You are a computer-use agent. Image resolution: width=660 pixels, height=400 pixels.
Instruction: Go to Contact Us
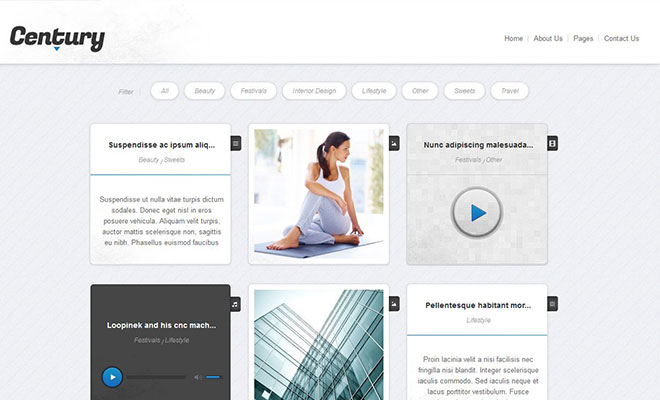tap(621, 39)
